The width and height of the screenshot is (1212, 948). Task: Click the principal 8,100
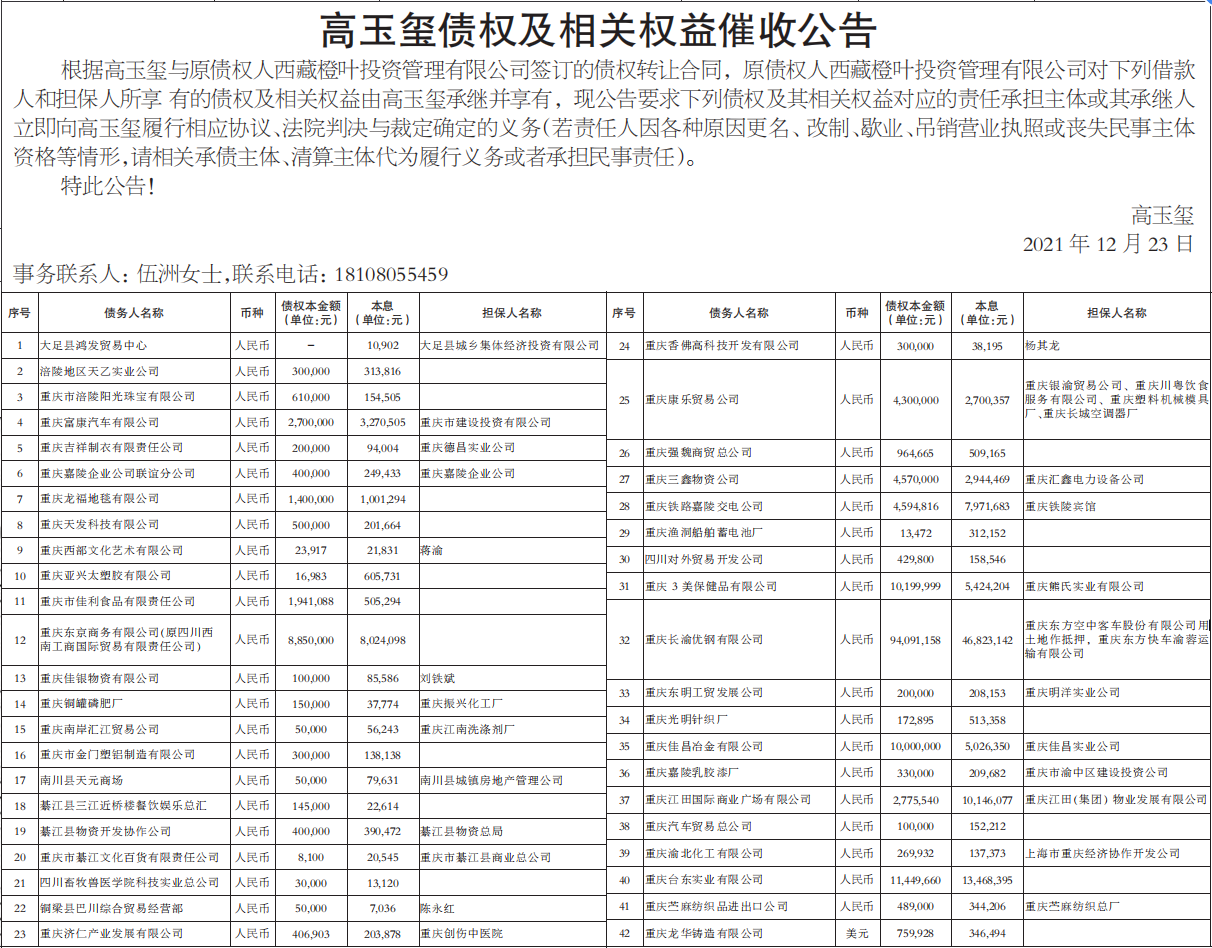311,858
